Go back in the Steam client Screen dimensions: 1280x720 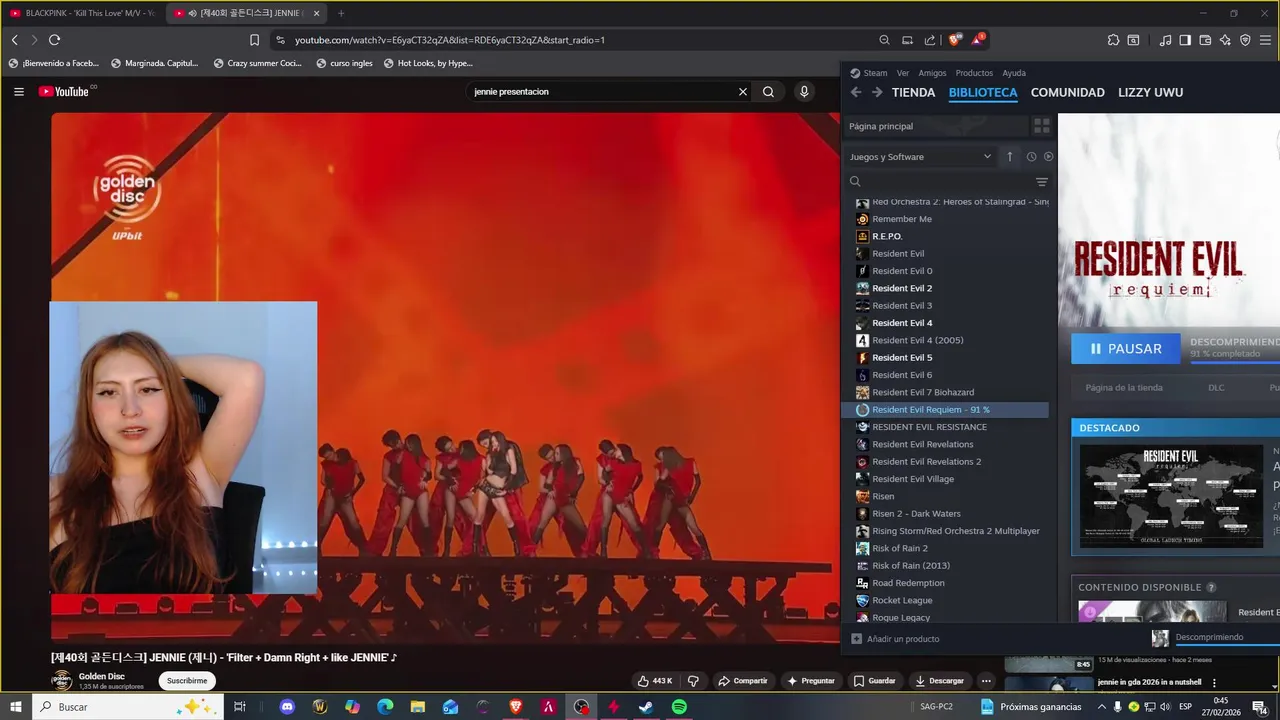856,92
